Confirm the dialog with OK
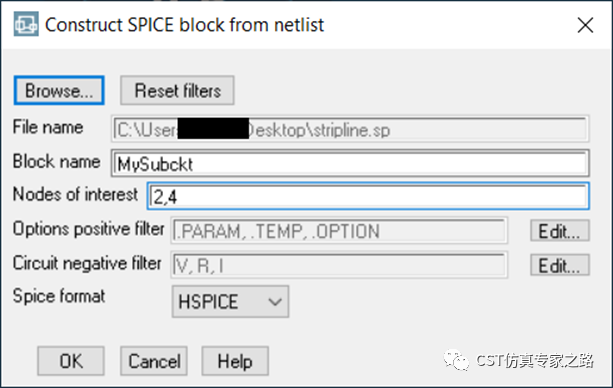This screenshot has height=388, width=613. tap(71, 361)
